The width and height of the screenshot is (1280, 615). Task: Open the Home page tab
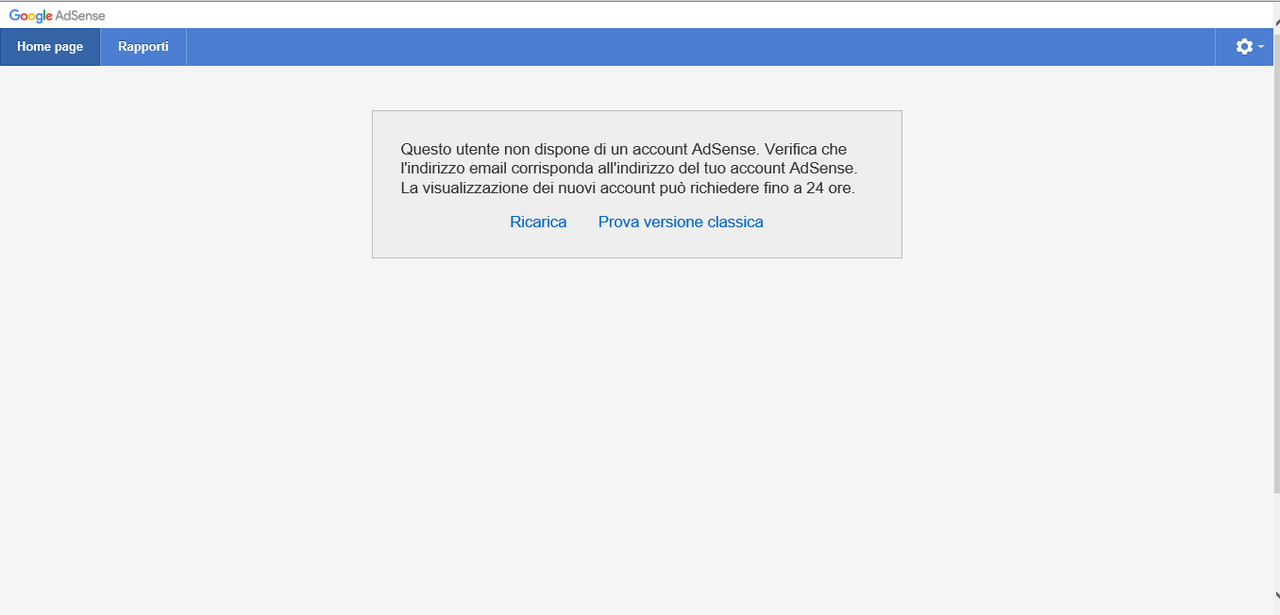[x=50, y=47]
